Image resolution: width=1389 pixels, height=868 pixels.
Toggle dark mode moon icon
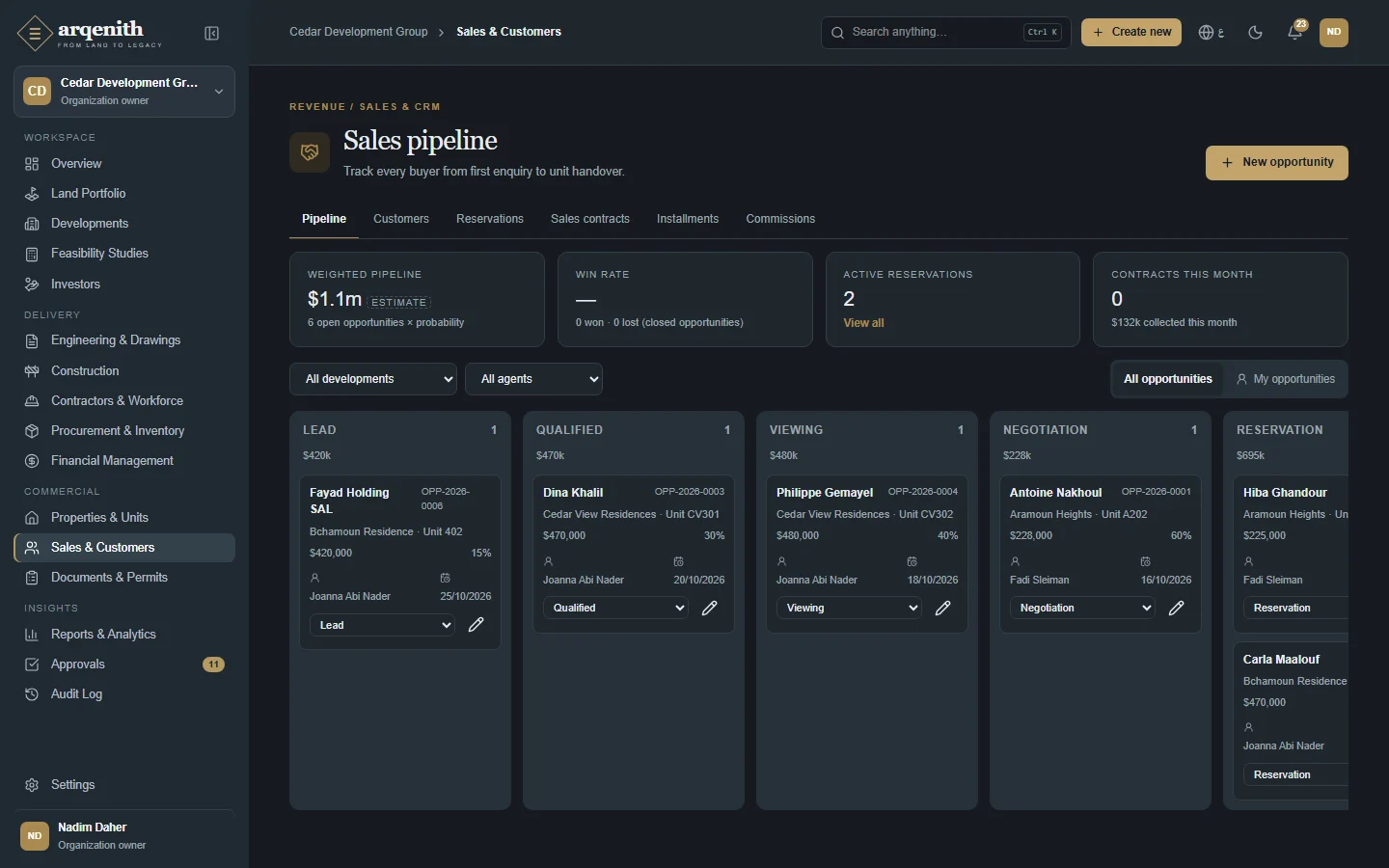point(1255,33)
